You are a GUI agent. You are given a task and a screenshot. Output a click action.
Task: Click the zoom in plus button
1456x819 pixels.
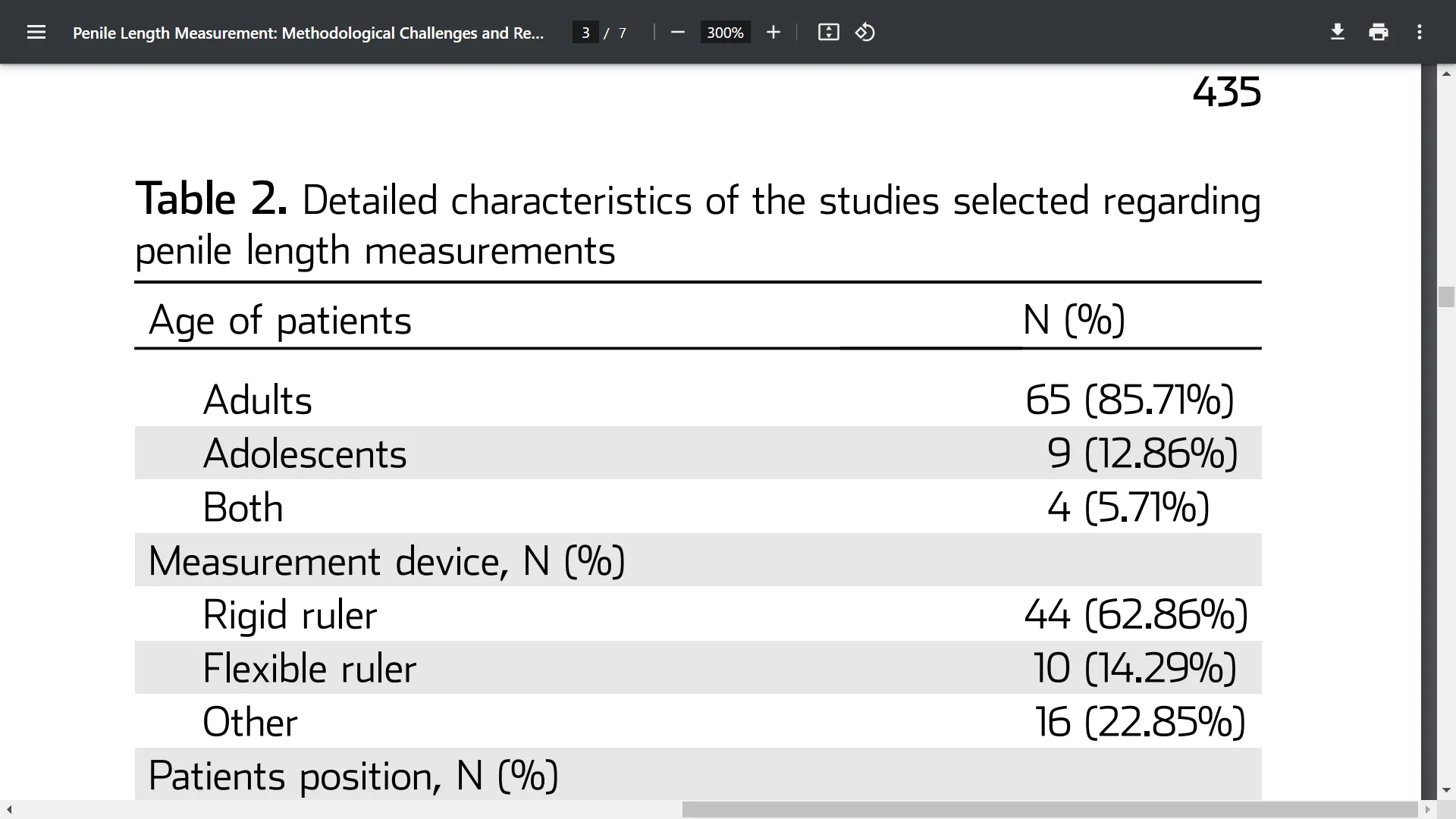pyautogui.click(x=773, y=32)
